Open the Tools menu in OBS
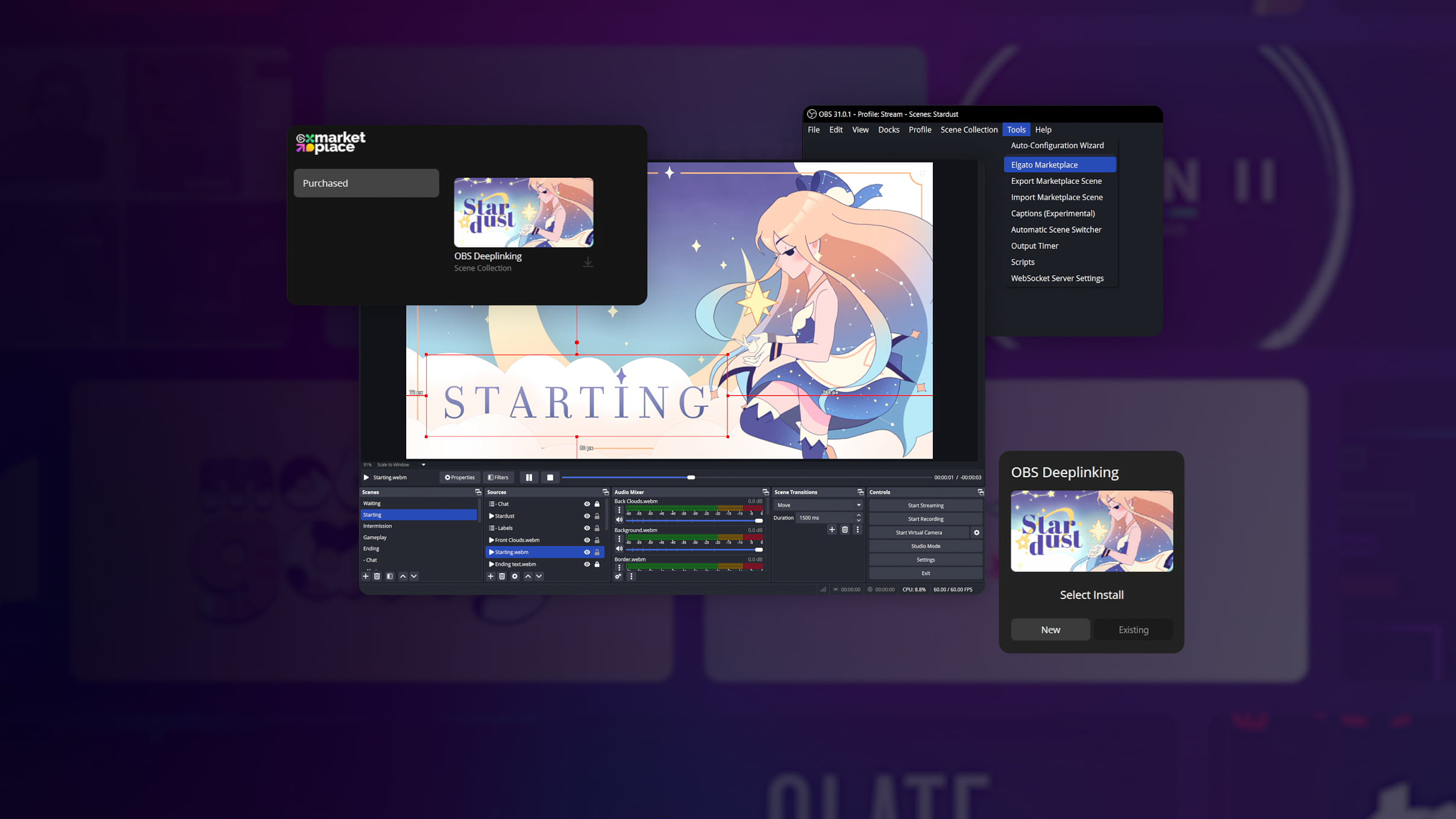 point(1016,129)
